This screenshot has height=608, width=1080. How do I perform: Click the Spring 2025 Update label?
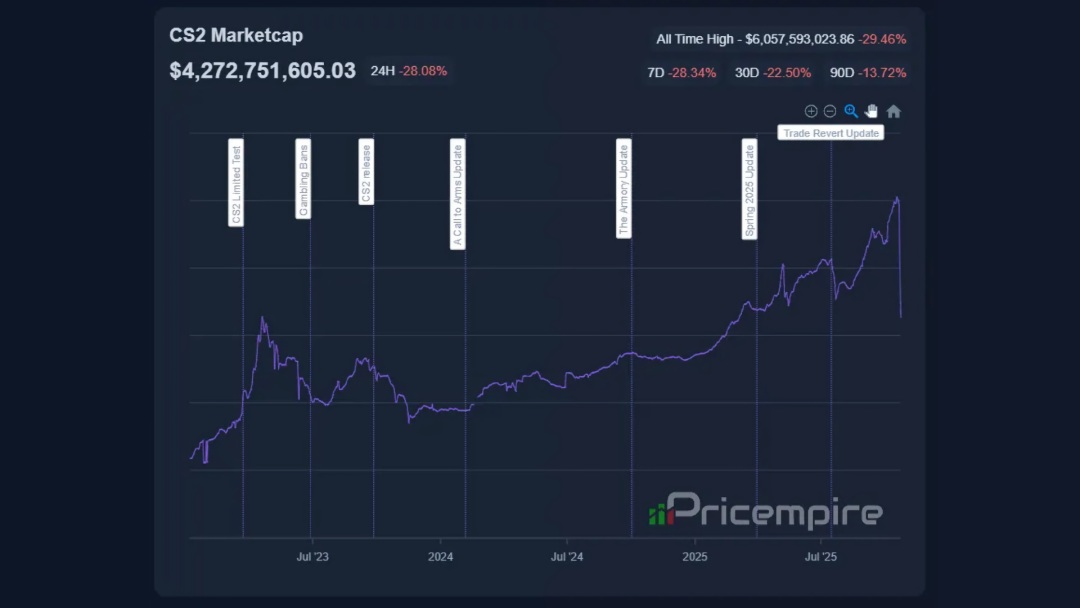[750, 189]
